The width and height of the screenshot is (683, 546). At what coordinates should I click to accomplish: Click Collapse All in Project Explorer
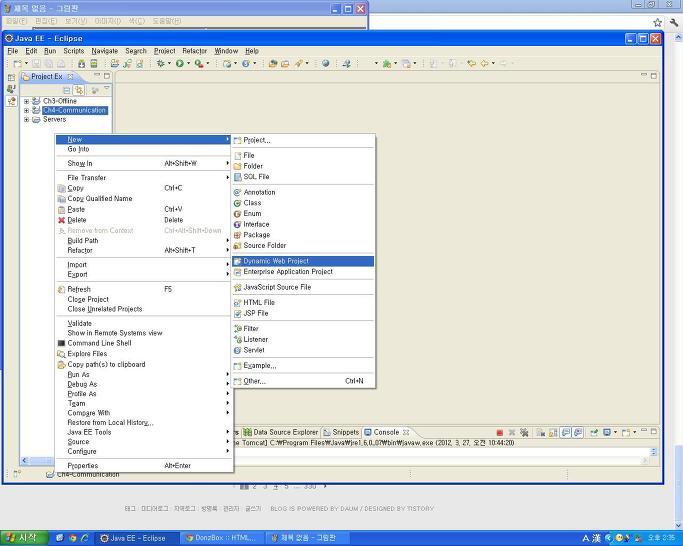(x=66, y=90)
